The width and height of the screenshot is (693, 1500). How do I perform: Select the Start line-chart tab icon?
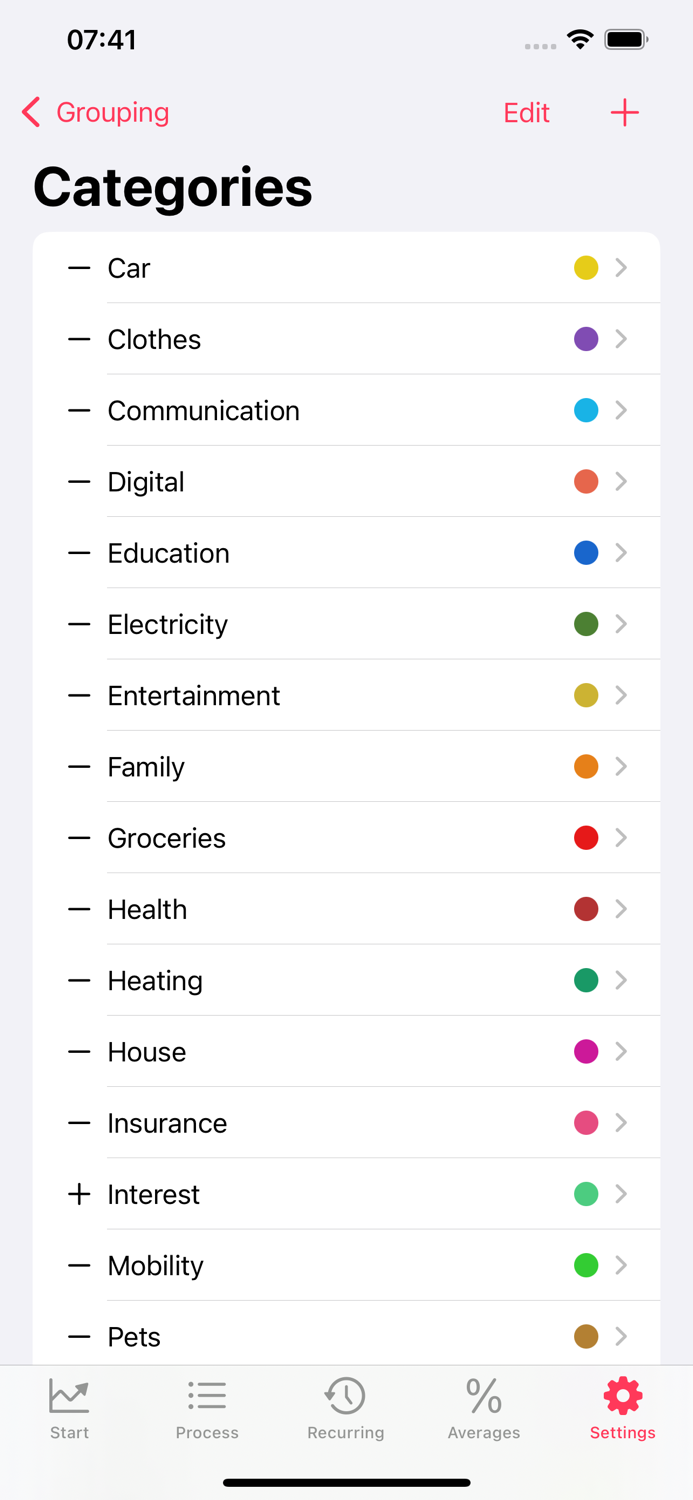(x=68, y=1395)
